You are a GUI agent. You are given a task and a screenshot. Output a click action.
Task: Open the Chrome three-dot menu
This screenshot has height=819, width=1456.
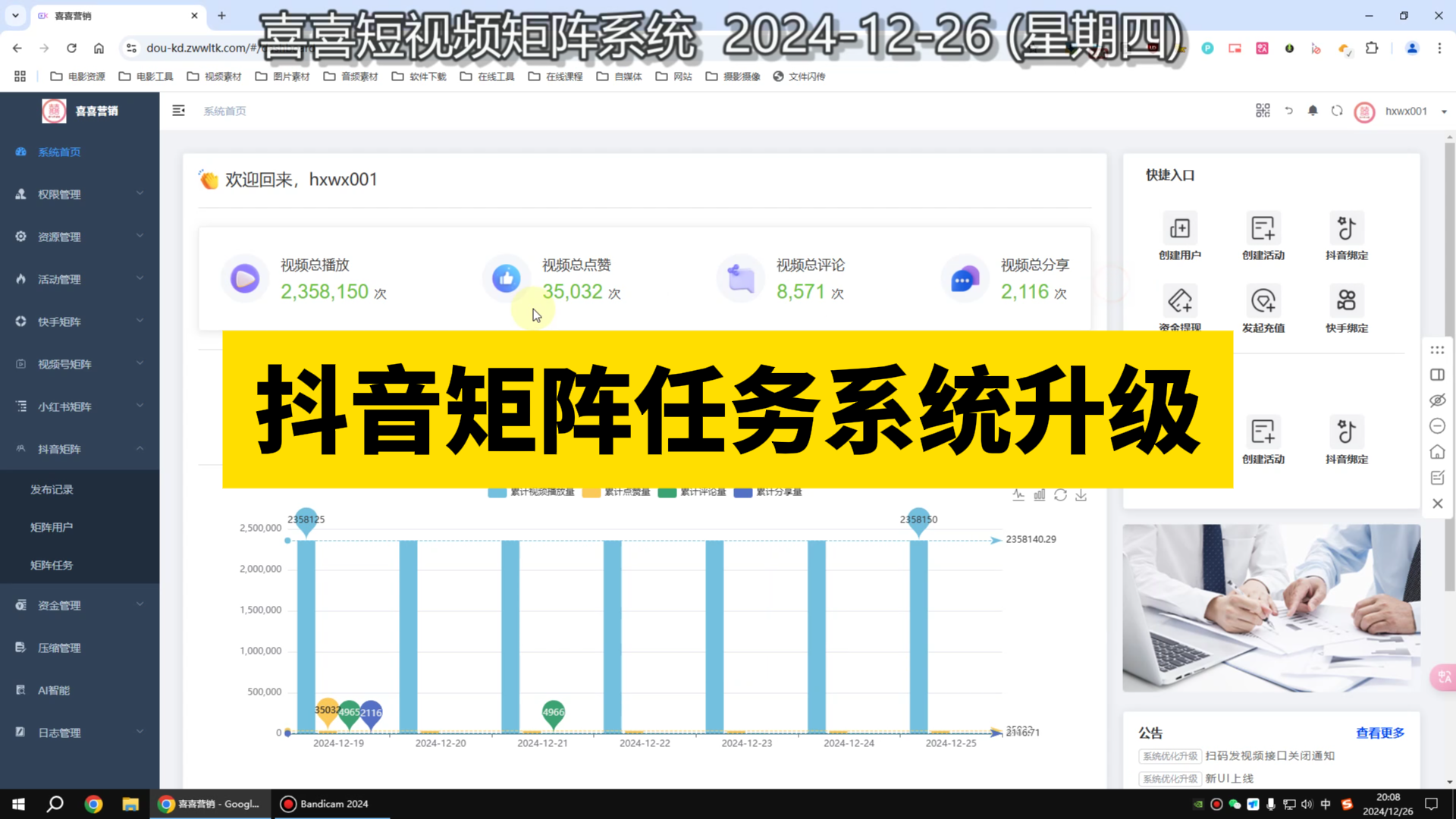tap(1439, 48)
